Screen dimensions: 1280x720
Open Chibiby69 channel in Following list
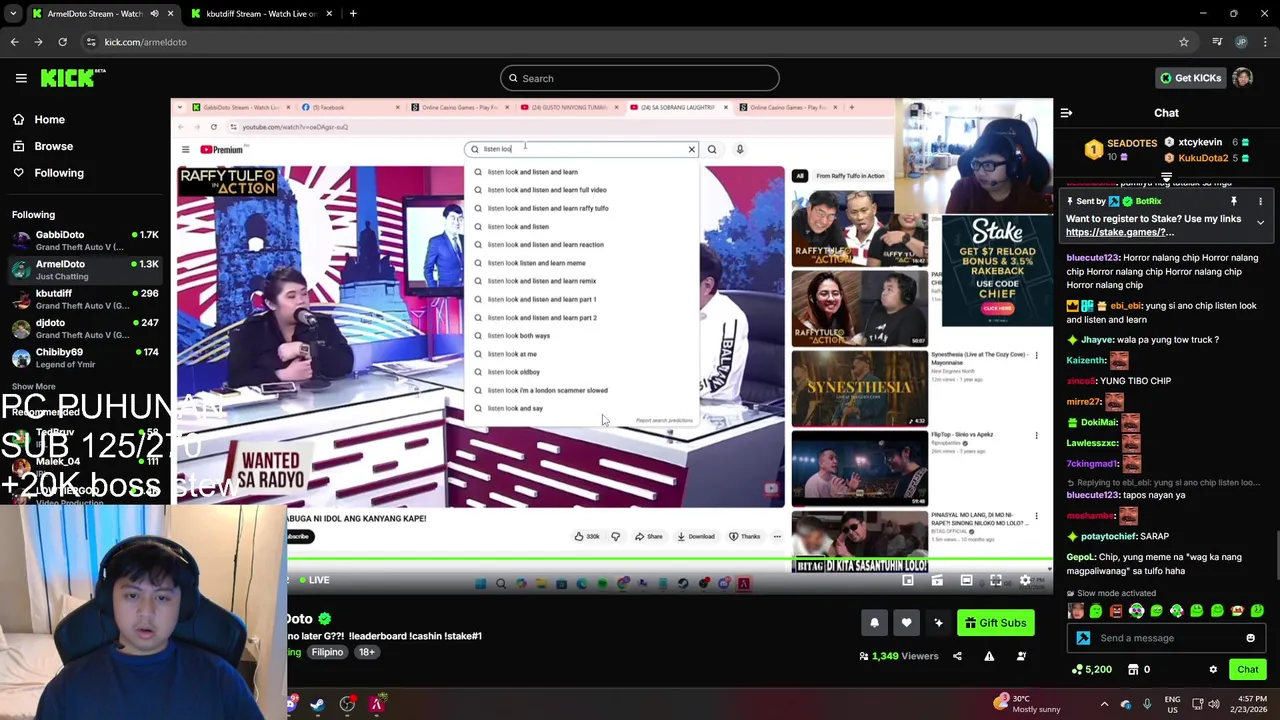84,358
